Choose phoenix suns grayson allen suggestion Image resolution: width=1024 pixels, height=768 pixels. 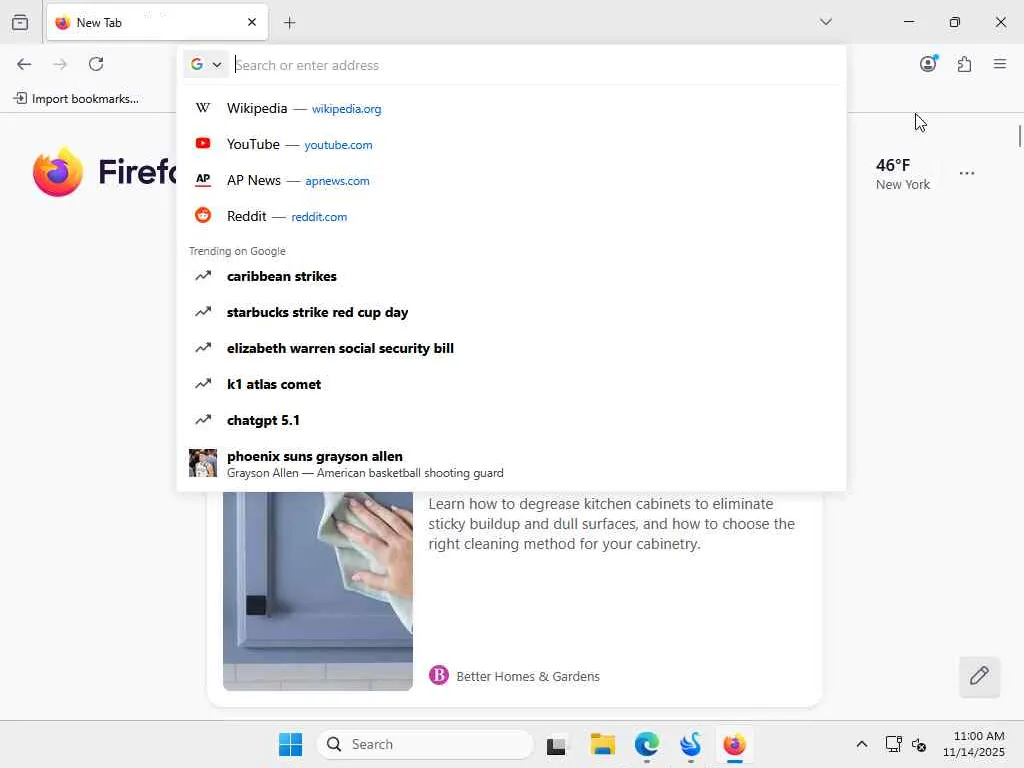[511, 464]
